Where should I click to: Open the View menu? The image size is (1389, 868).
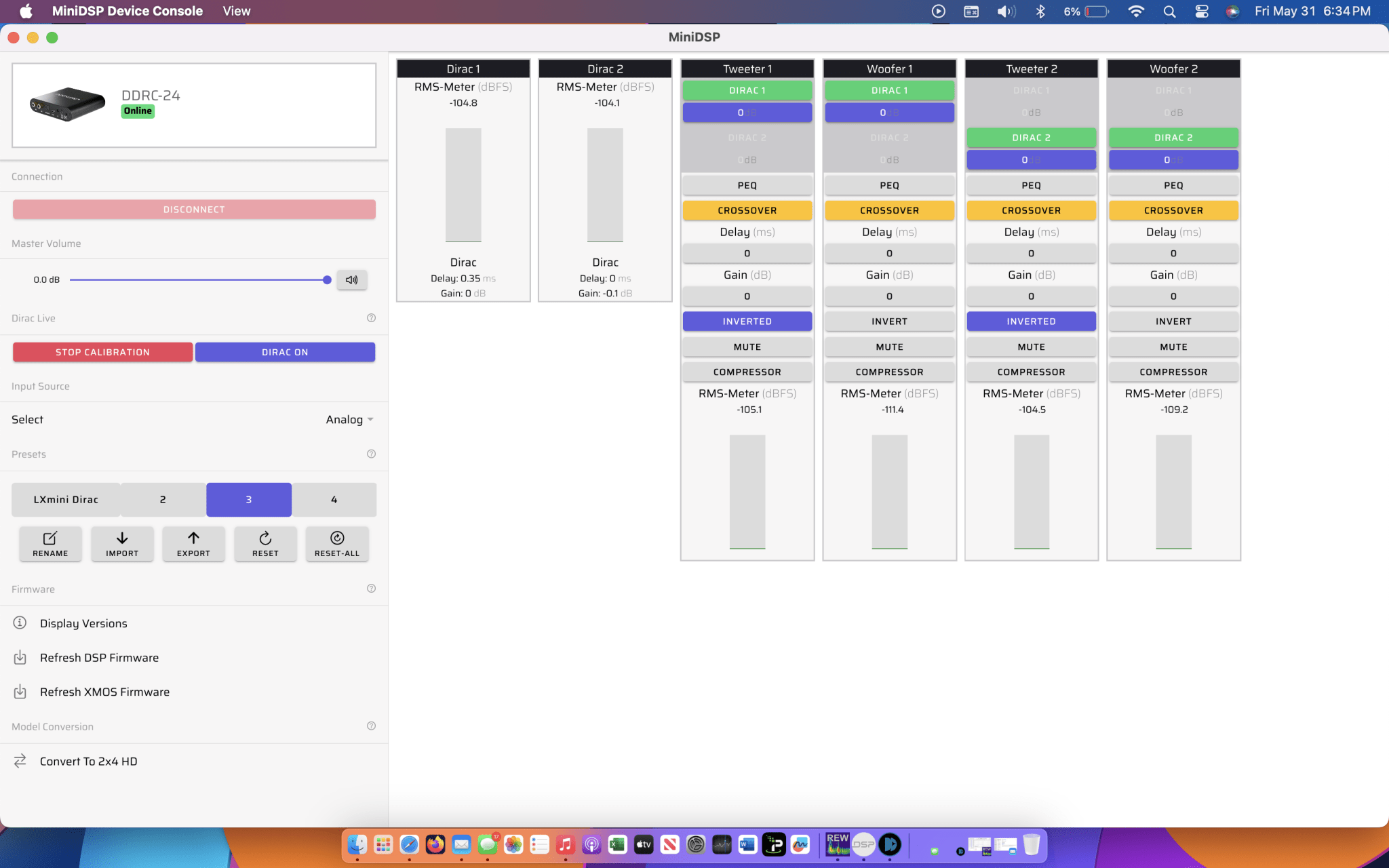pyautogui.click(x=237, y=11)
